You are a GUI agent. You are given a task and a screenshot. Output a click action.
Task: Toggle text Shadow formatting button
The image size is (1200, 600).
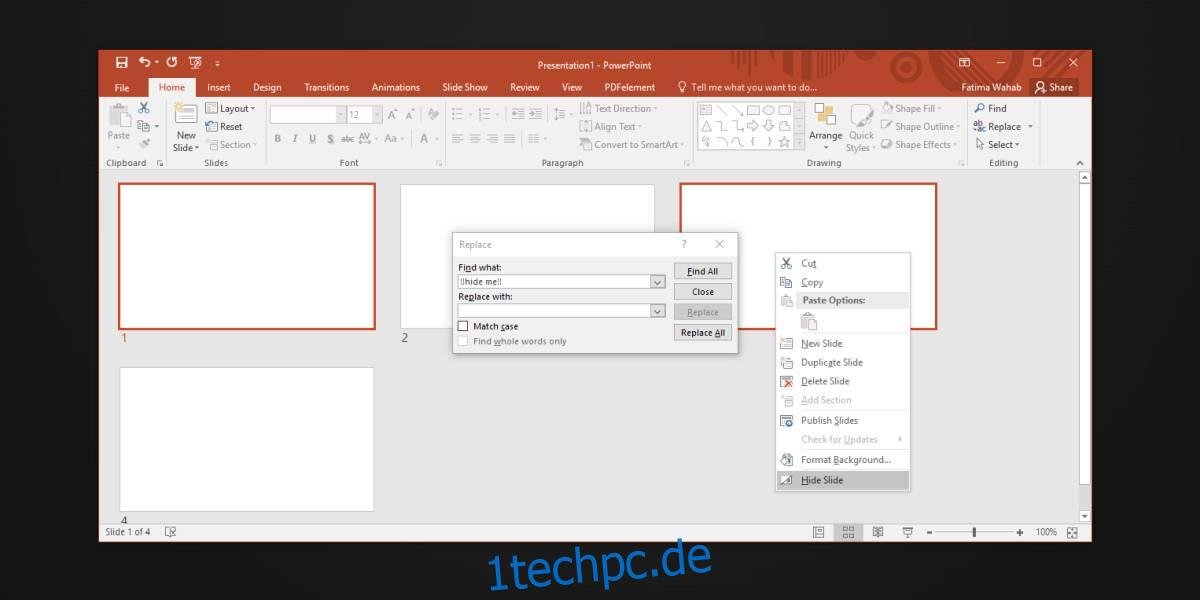click(330, 139)
